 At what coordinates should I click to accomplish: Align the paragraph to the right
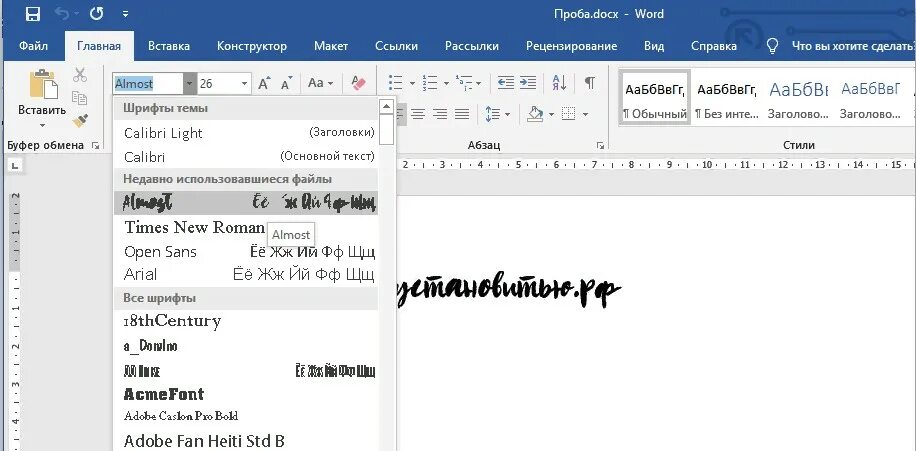(x=440, y=114)
